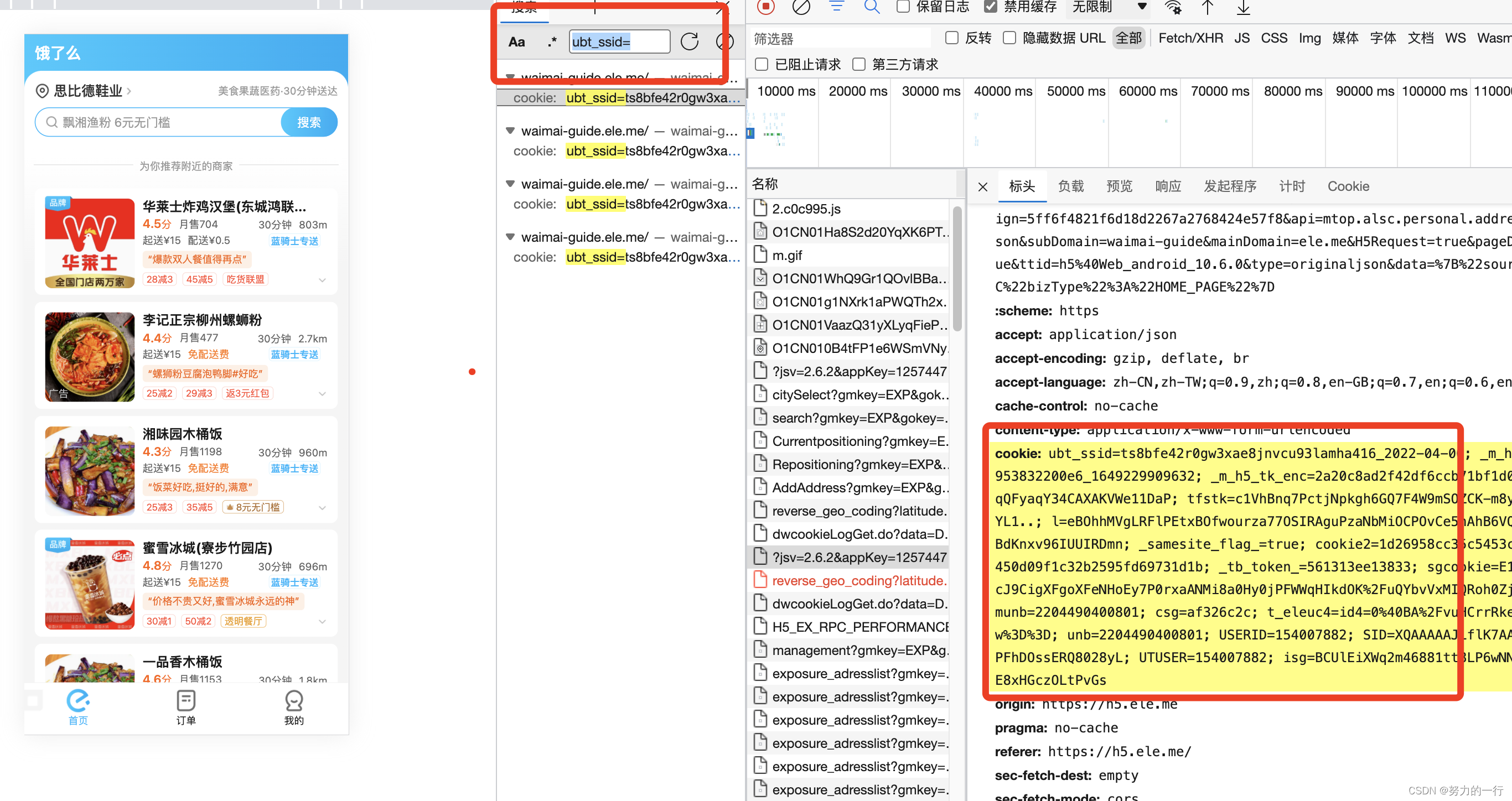The image size is (1512, 801).
Task: Filter by WS type
Action: coord(1455,38)
